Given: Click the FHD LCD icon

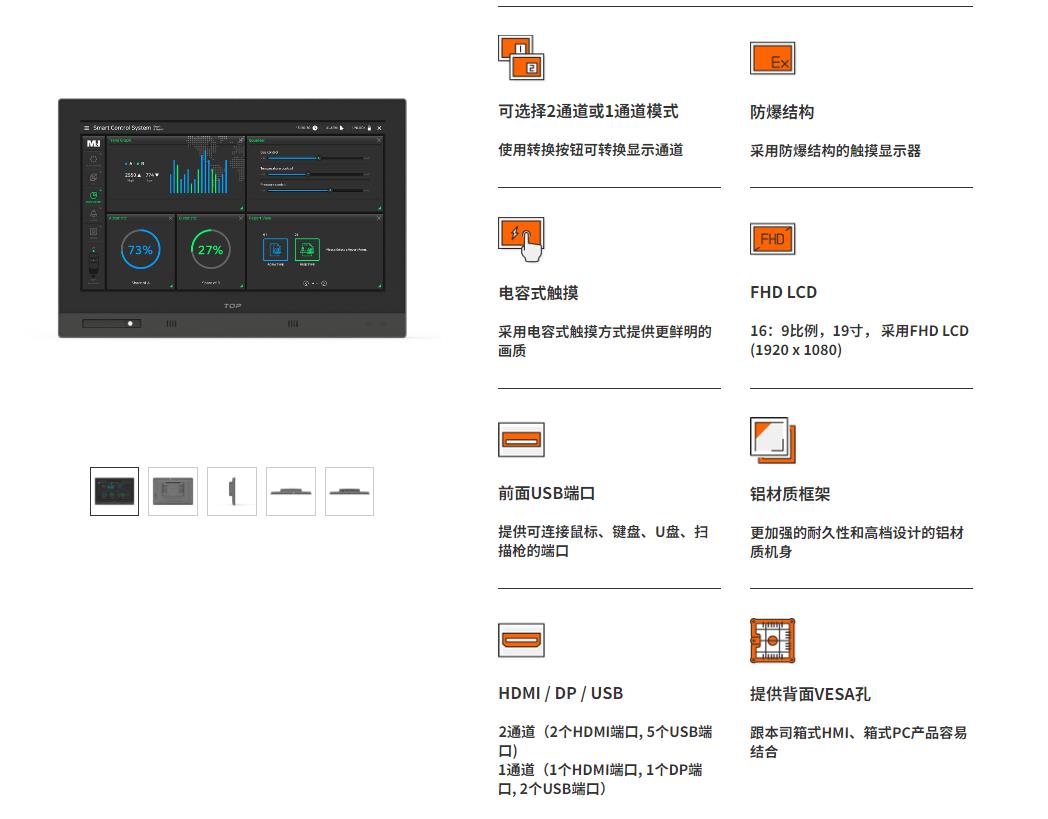Looking at the screenshot, I should point(772,239).
